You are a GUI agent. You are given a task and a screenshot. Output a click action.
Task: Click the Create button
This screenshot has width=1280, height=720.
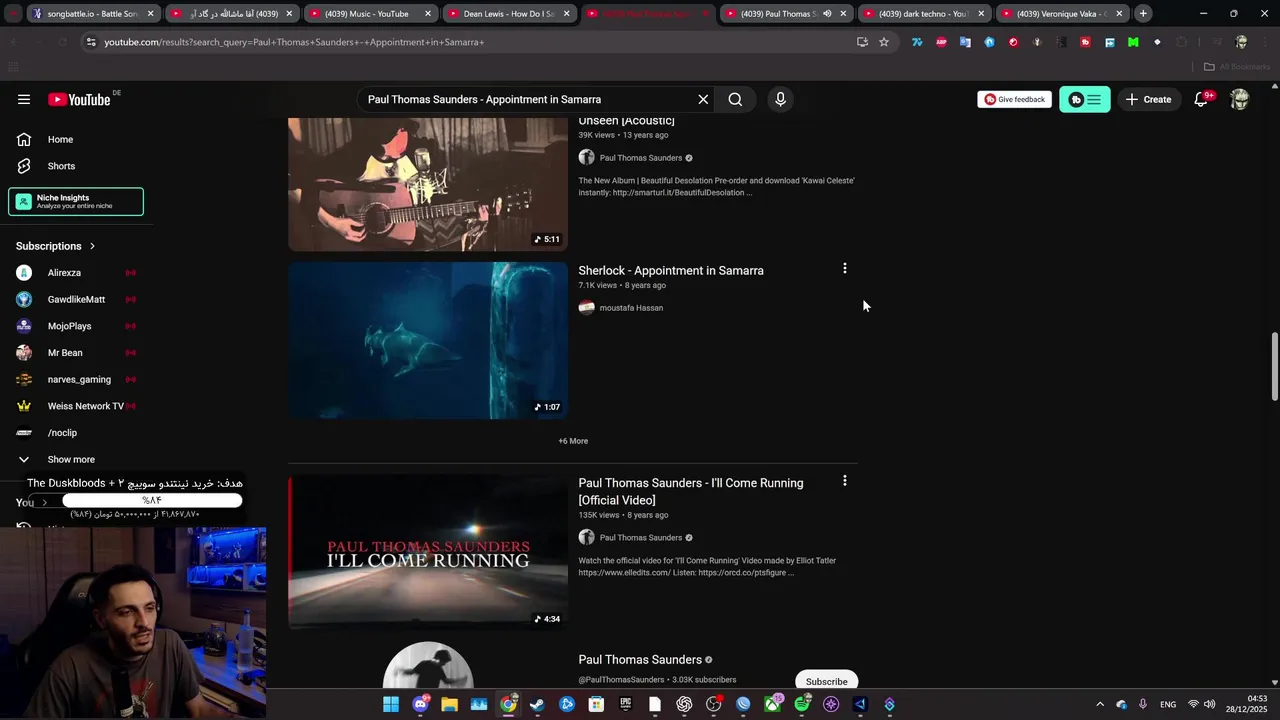pos(1148,99)
